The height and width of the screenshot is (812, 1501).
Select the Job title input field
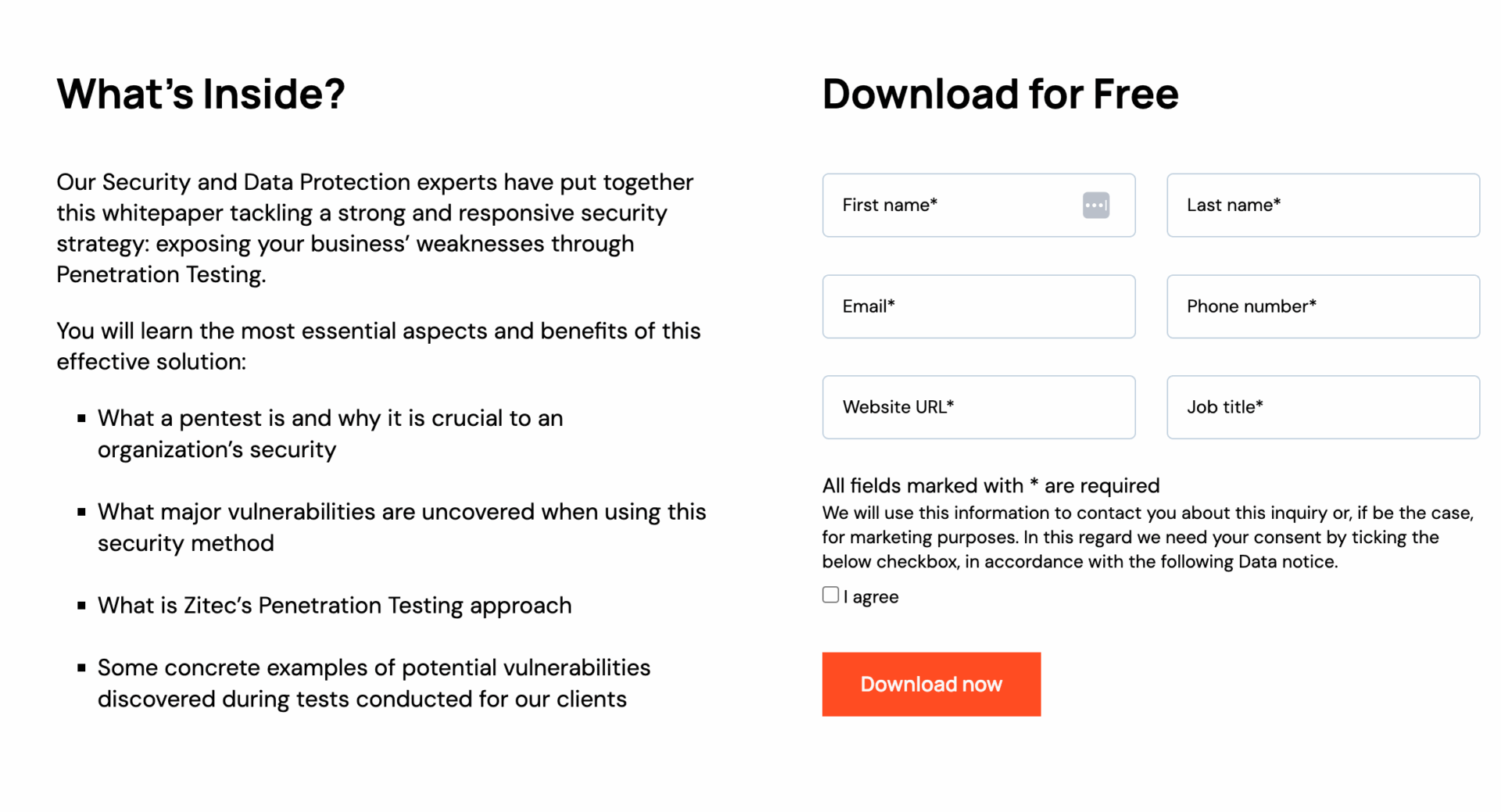click(1322, 407)
